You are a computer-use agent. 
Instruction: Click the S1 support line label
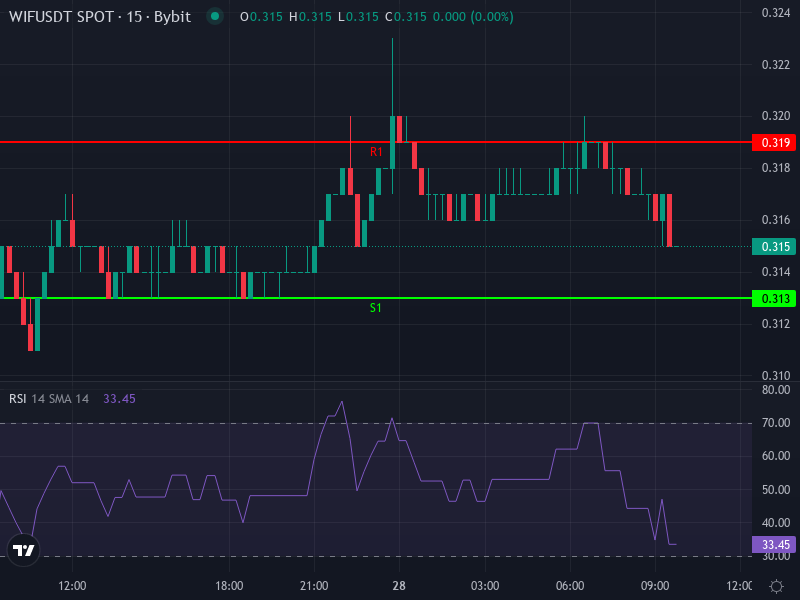pyautogui.click(x=374, y=308)
